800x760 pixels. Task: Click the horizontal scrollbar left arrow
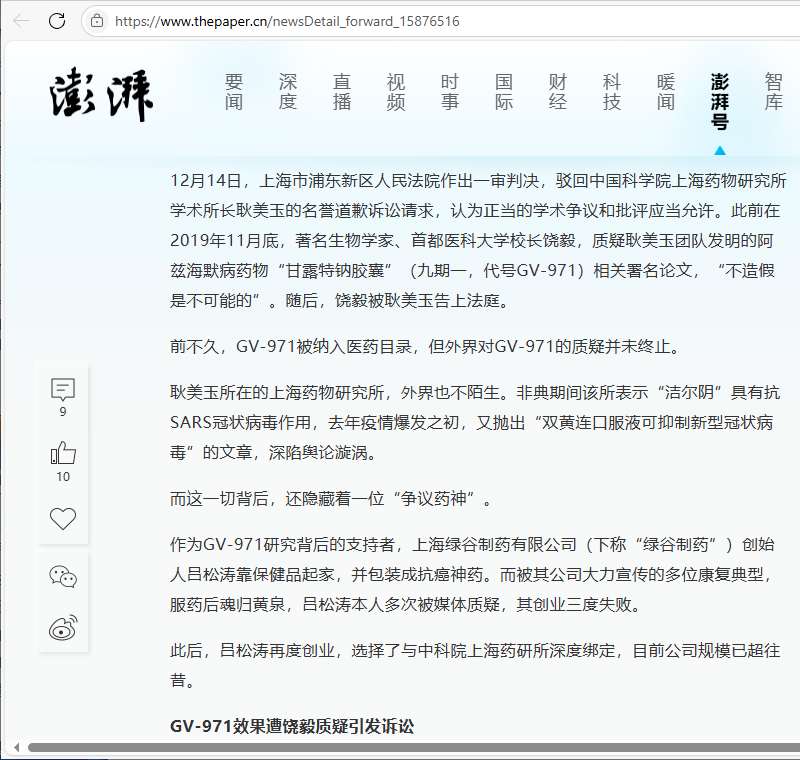17,748
